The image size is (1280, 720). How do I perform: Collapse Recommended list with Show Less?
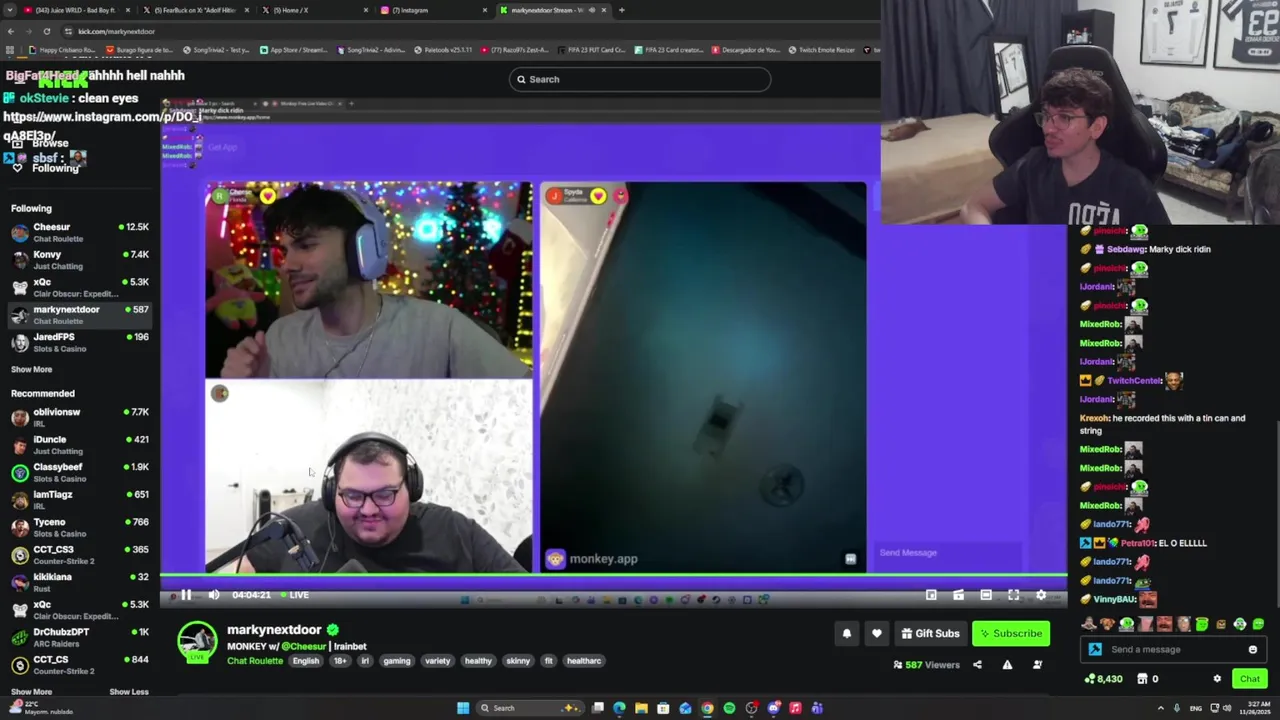coord(129,692)
